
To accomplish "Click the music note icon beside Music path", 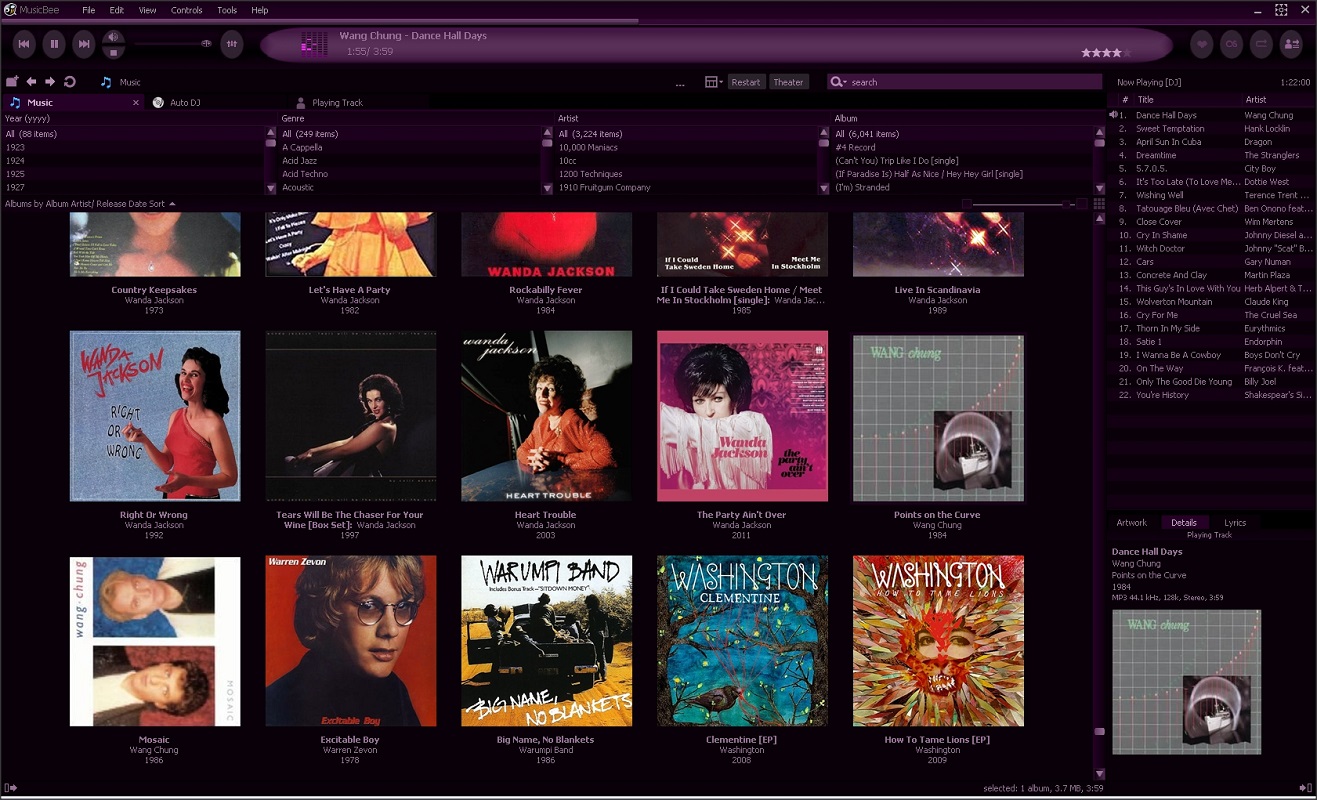I will coord(106,82).
